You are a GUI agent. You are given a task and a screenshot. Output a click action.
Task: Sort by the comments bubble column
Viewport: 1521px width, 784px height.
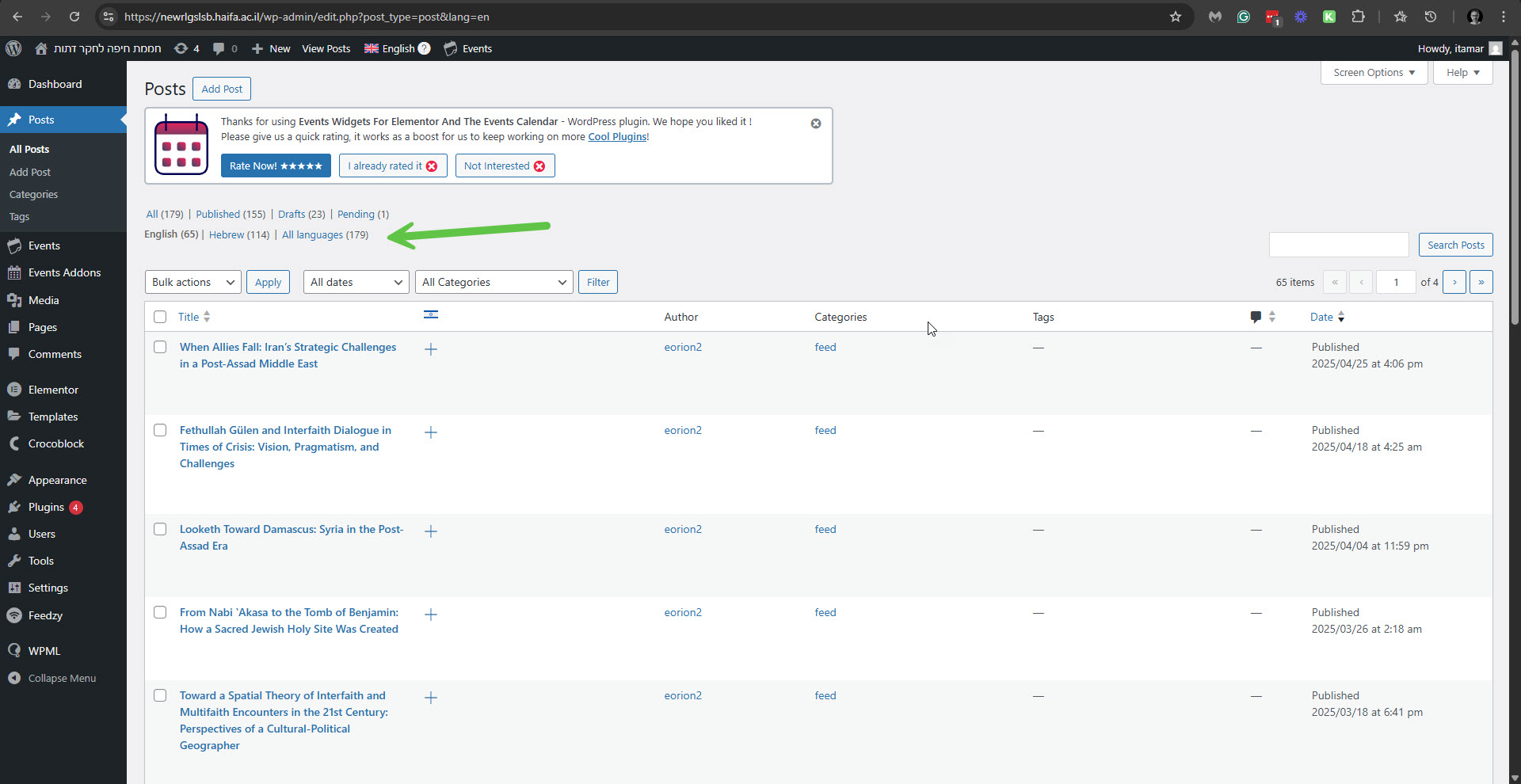click(x=1263, y=317)
